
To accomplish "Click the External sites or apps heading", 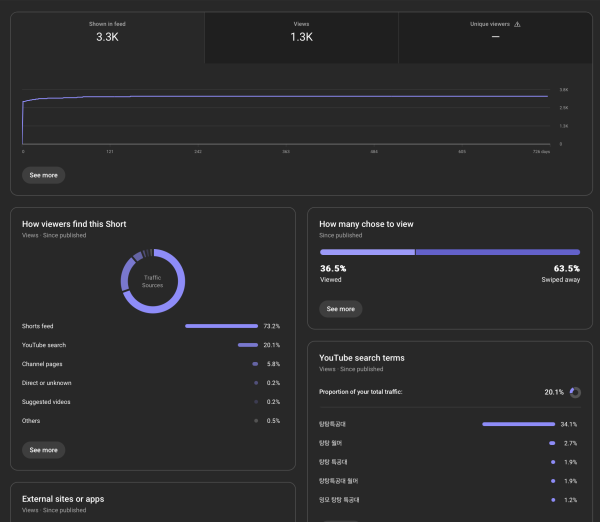I will click(x=63, y=499).
